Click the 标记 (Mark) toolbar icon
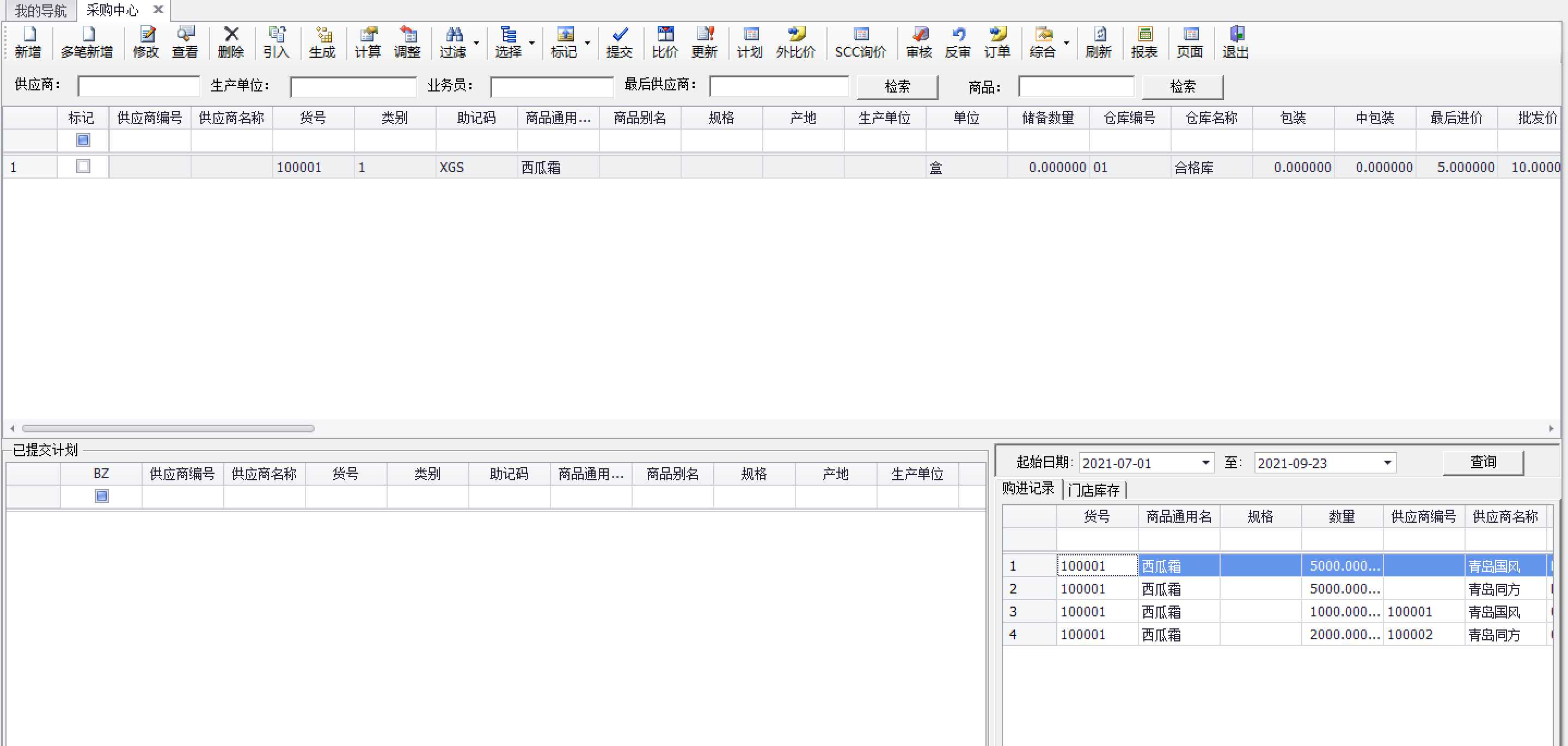The height and width of the screenshot is (746, 1568). [564, 42]
